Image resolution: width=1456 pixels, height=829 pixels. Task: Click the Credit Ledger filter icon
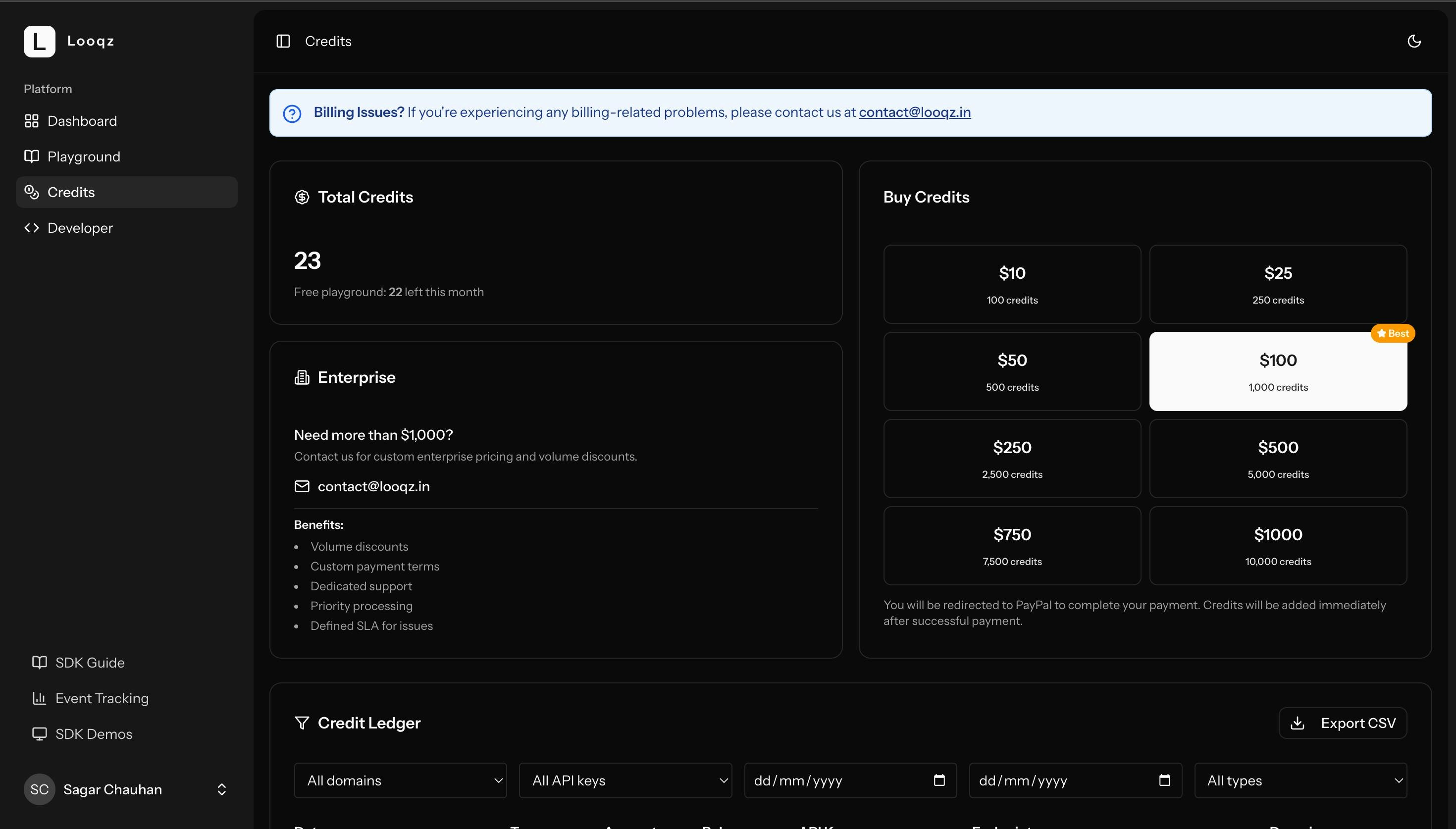302,723
